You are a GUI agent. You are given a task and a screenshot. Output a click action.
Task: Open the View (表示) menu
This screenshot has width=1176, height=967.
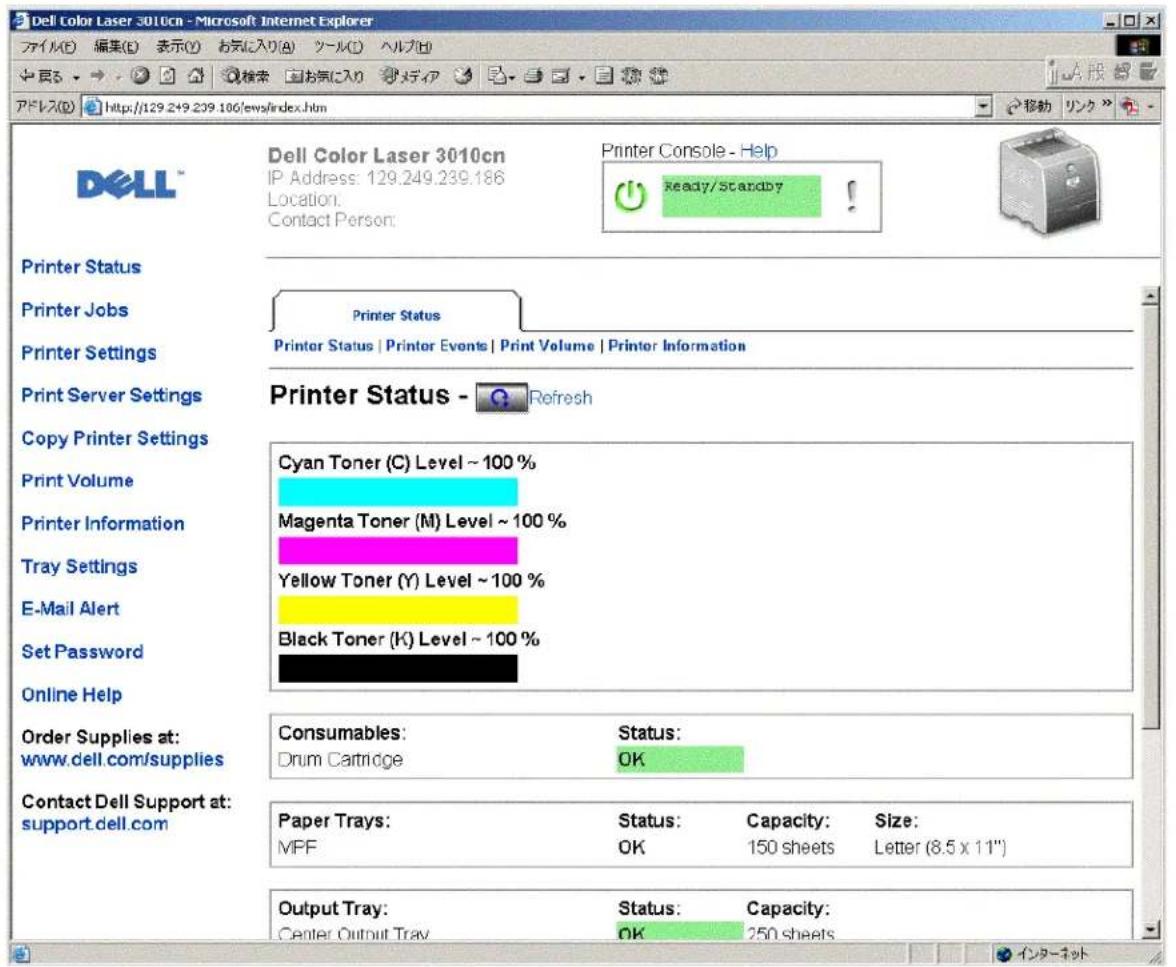tap(178, 47)
